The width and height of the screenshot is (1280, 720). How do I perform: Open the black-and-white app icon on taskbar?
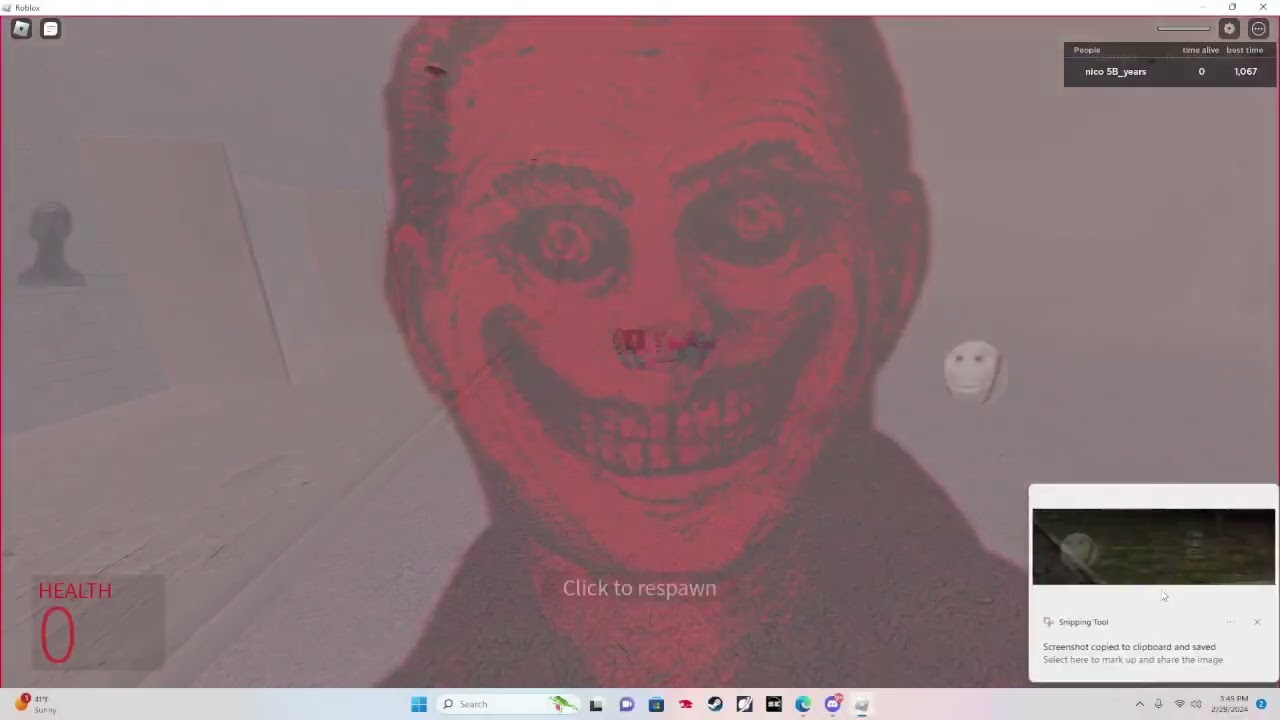coord(774,704)
